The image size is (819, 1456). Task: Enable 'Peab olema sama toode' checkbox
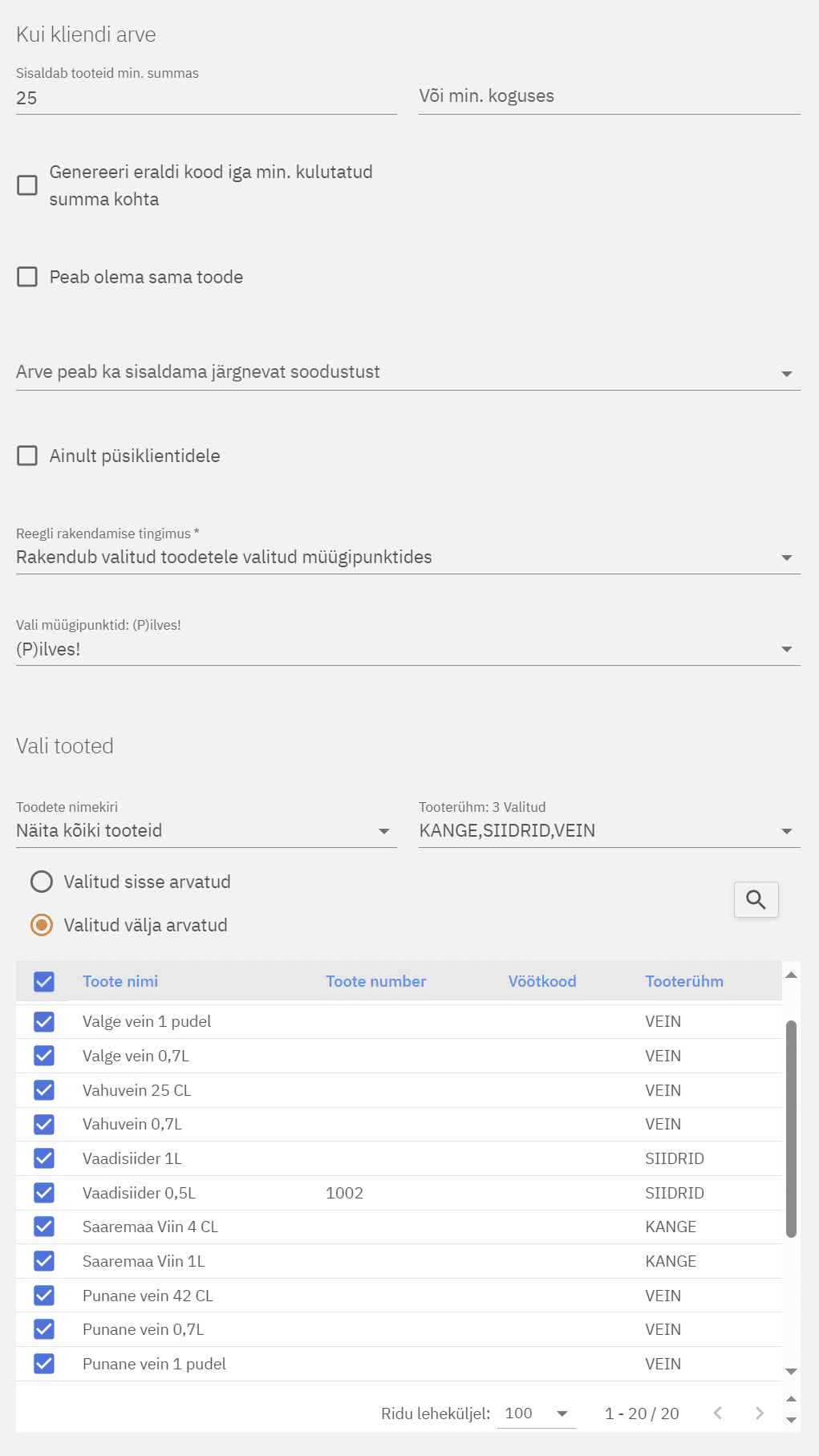27,277
